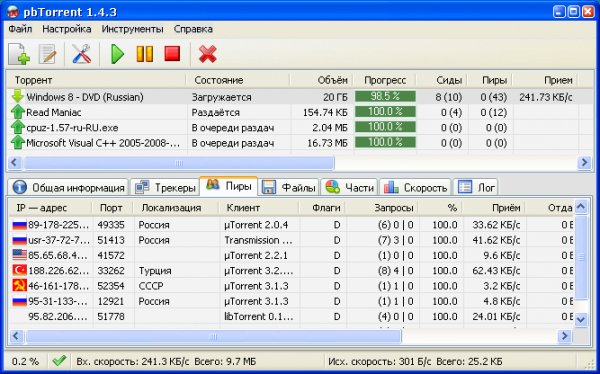The height and width of the screenshot is (374, 600).
Task: Click the Исх. скорость status bar entry
Action: click(x=415, y=361)
